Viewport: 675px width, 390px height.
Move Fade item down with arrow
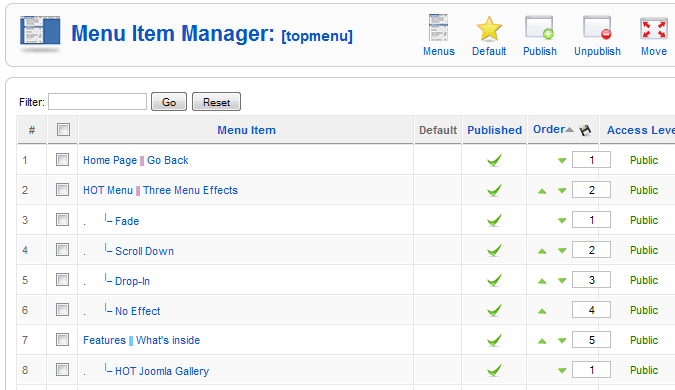562,221
